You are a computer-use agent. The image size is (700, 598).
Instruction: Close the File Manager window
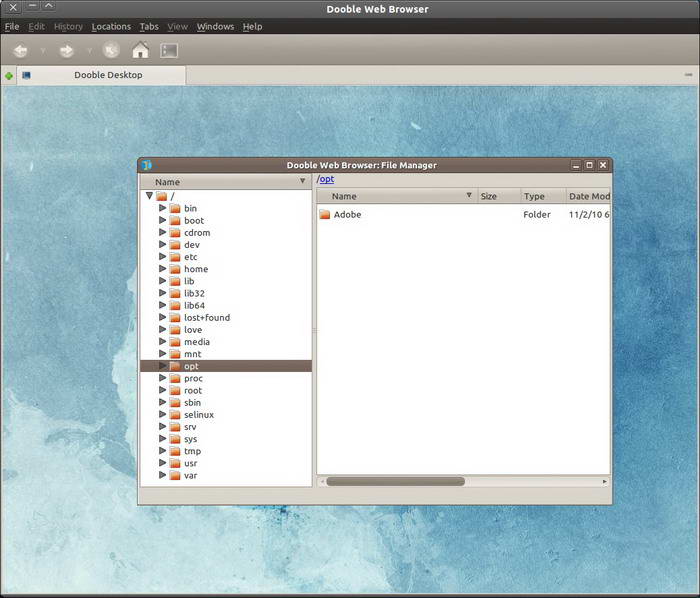click(x=603, y=166)
